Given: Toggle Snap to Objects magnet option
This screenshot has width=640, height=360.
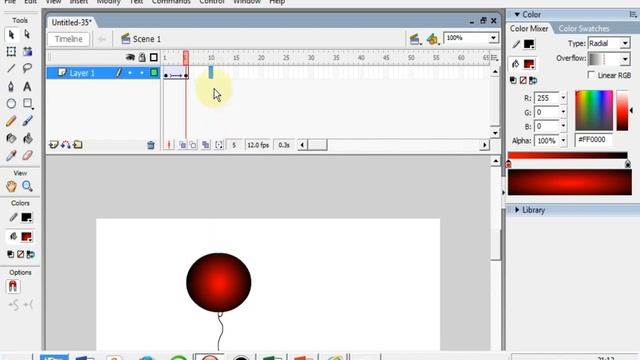Looking at the screenshot, I should [13, 286].
